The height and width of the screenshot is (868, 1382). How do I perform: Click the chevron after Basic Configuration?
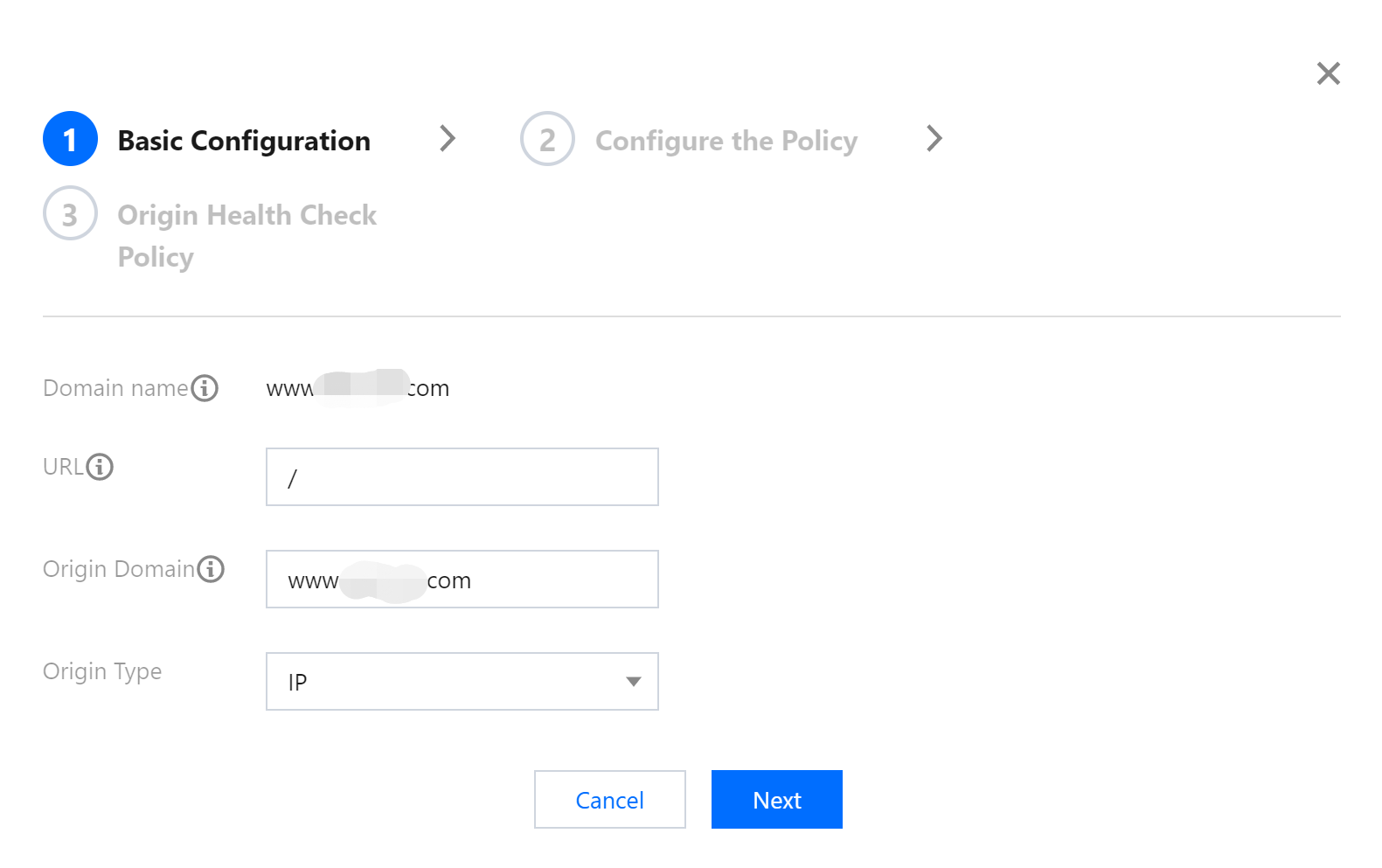(x=448, y=138)
